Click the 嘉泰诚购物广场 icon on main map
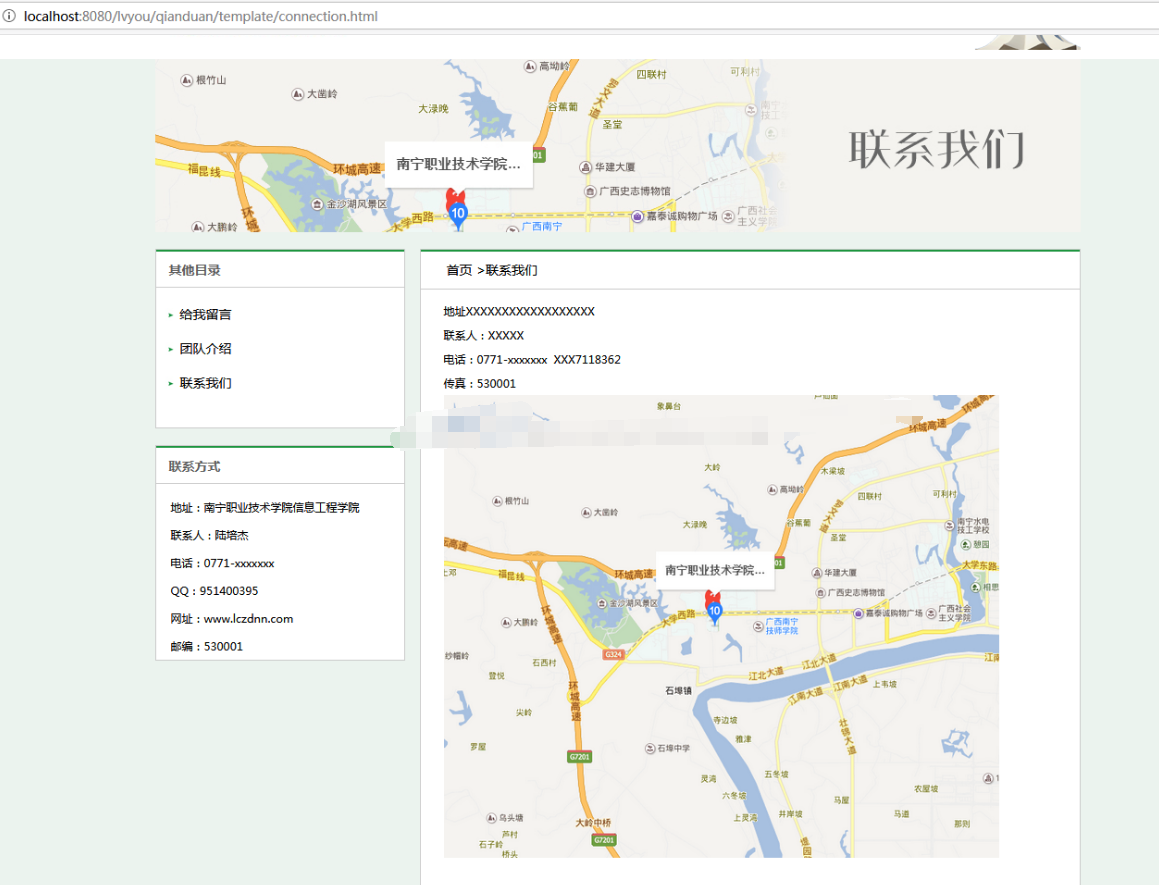The width and height of the screenshot is (1159, 885). tap(858, 614)
